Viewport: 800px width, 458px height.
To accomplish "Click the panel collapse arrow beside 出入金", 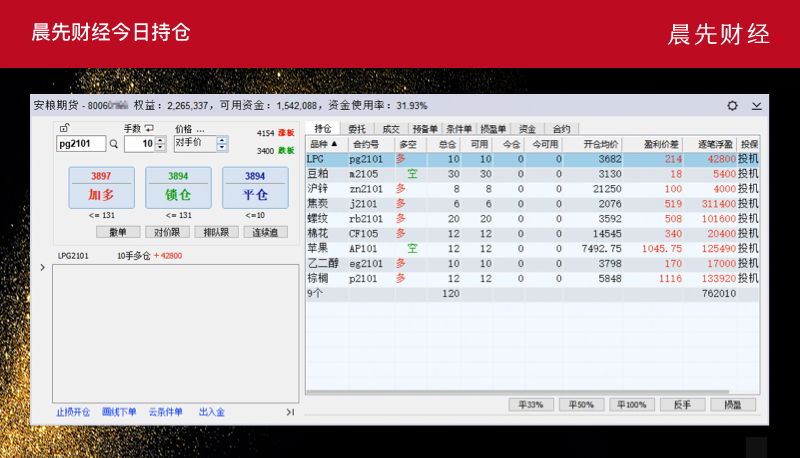I will pyautogui.click(x=290, y=412).
